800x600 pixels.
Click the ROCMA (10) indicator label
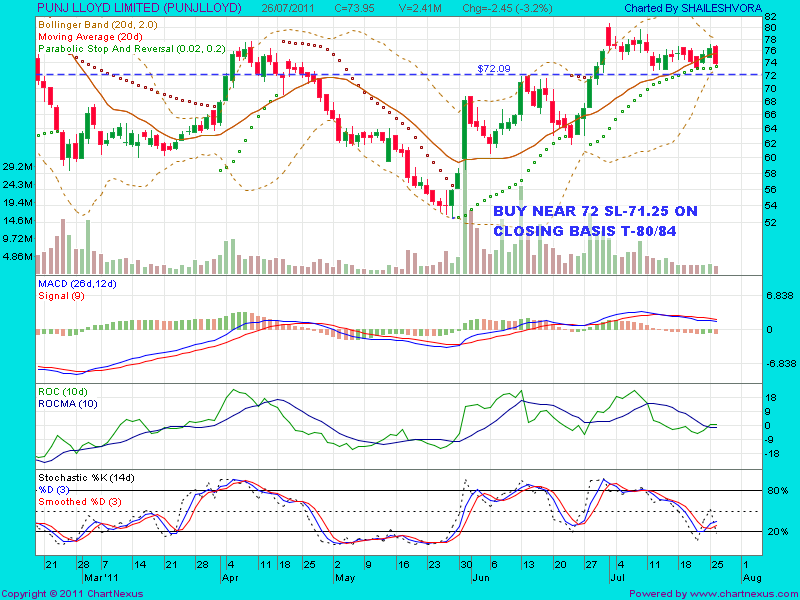coord(67,404)
